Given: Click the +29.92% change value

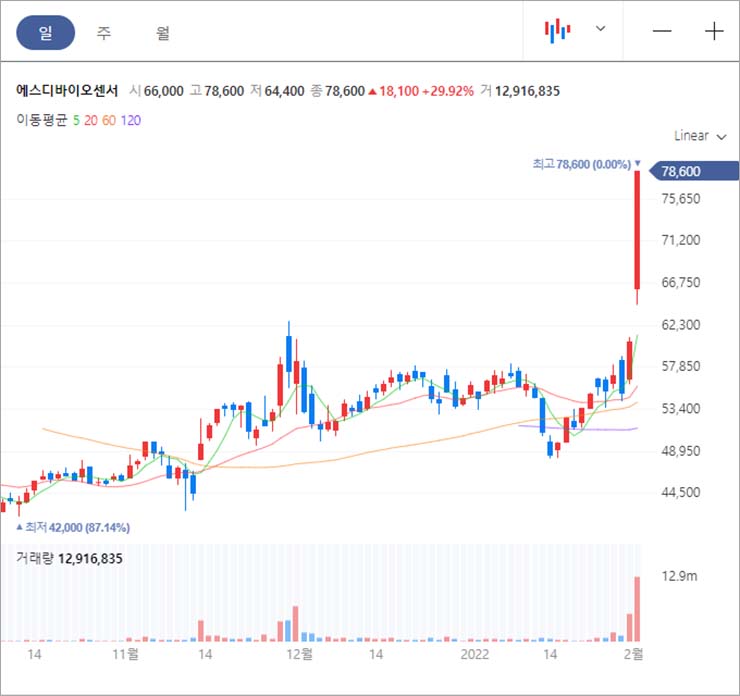Looking at the screenshot, I should 448,91.
